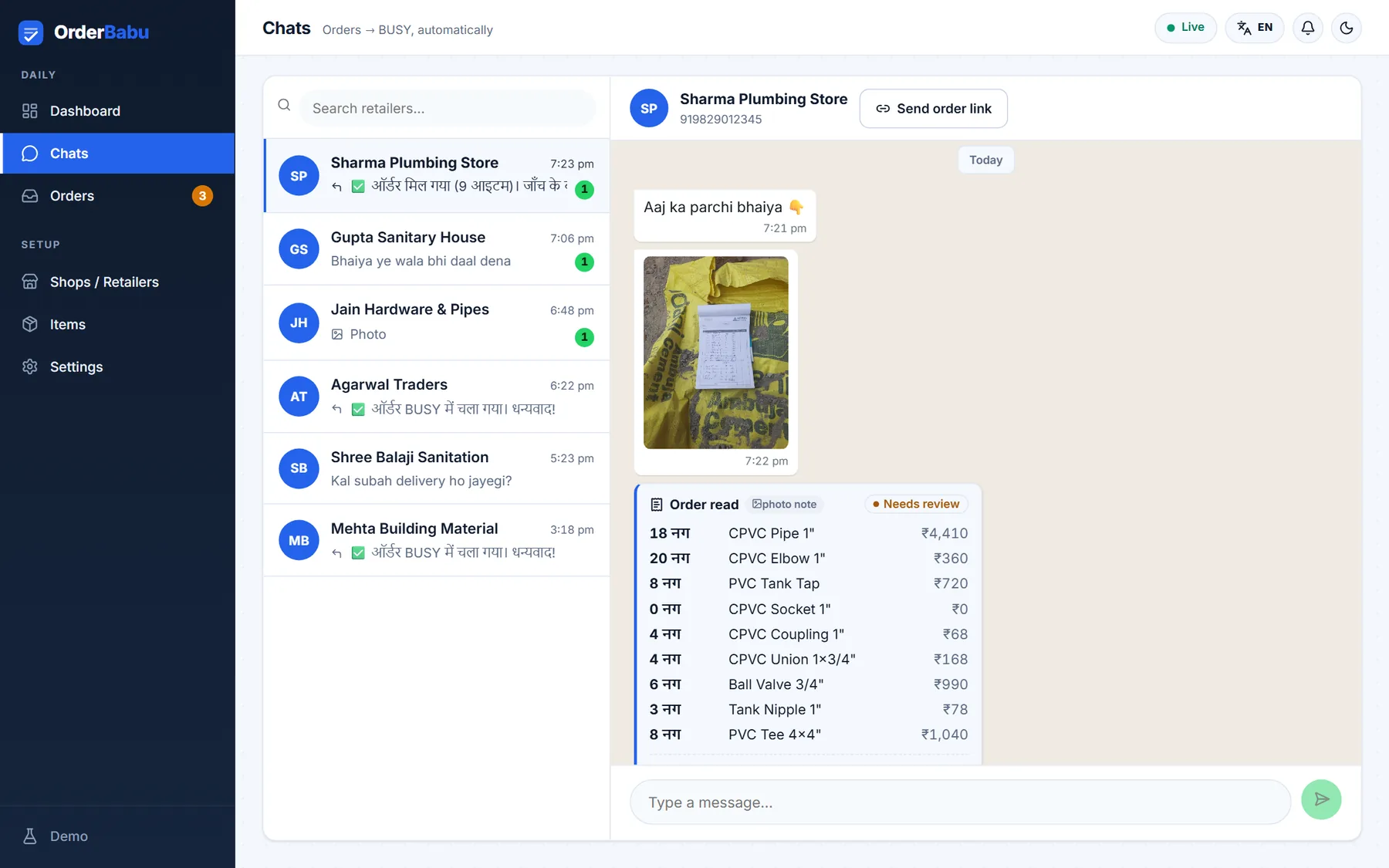
Task: Open the Shree Balaji Sanitation chat
Action: (437, 468)
